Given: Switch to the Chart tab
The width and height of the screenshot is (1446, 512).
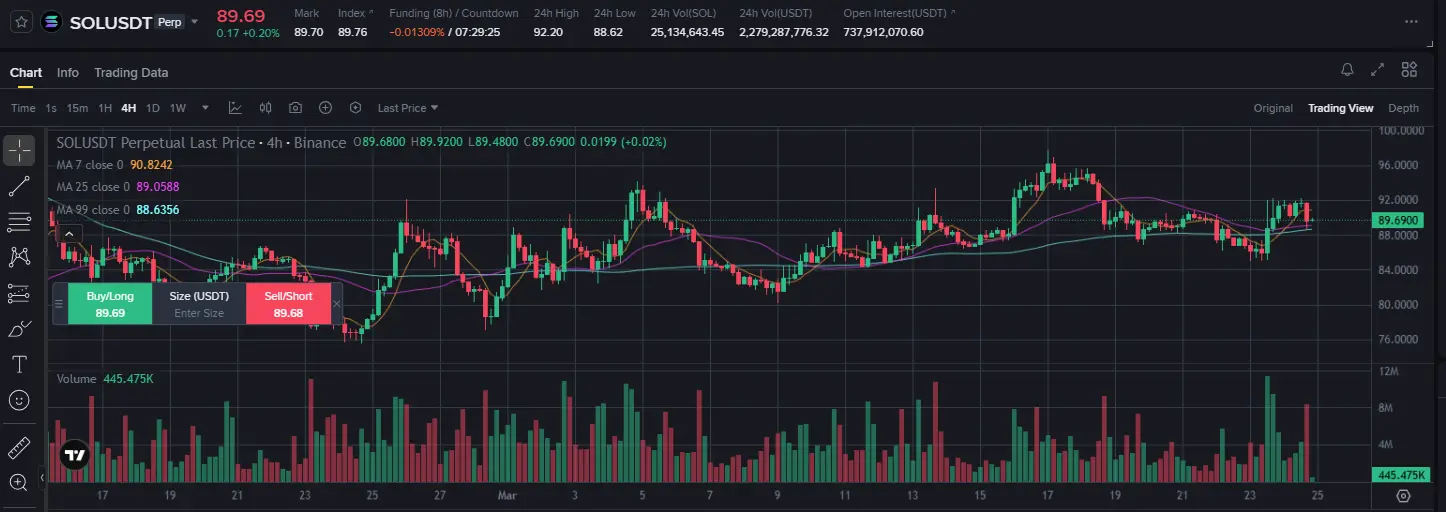Looking at the screenshot, I should 26,73.
